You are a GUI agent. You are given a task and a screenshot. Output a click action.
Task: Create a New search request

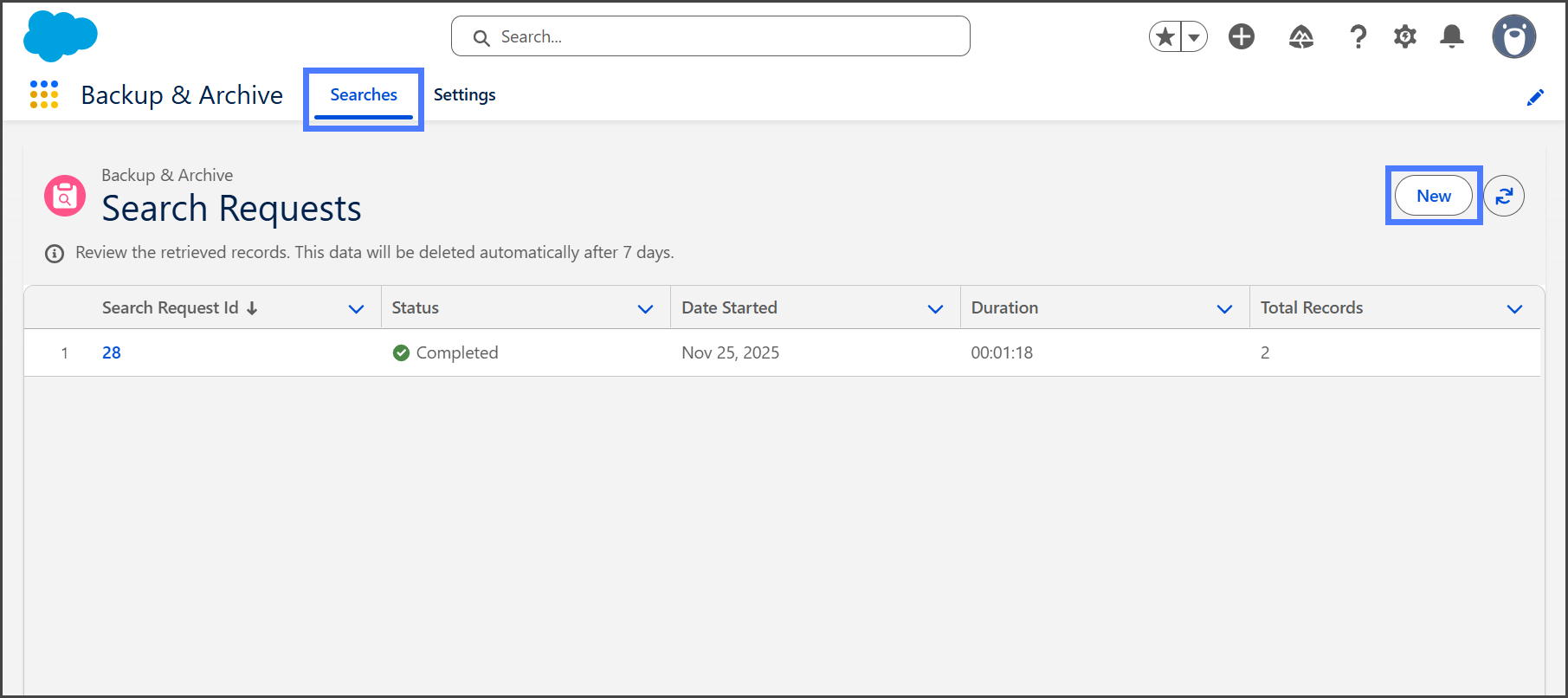pyautogui.click(x=1433, y=196)
